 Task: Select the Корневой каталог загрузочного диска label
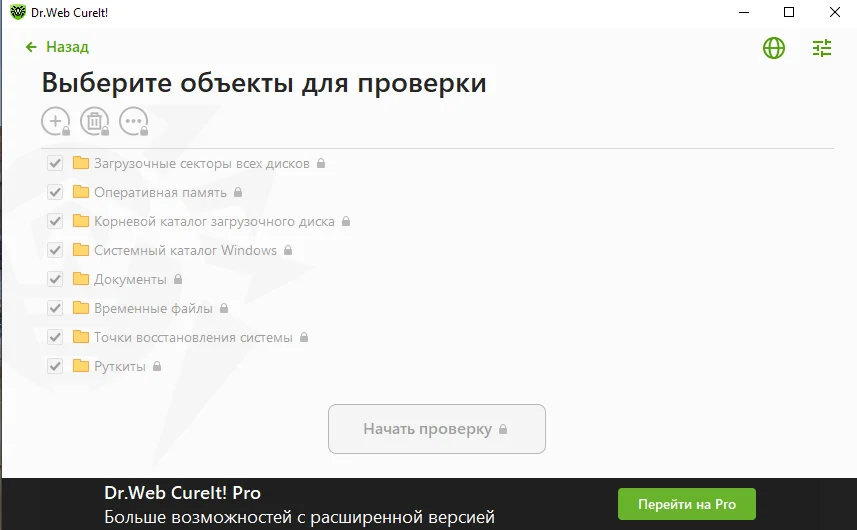(214, 221)
